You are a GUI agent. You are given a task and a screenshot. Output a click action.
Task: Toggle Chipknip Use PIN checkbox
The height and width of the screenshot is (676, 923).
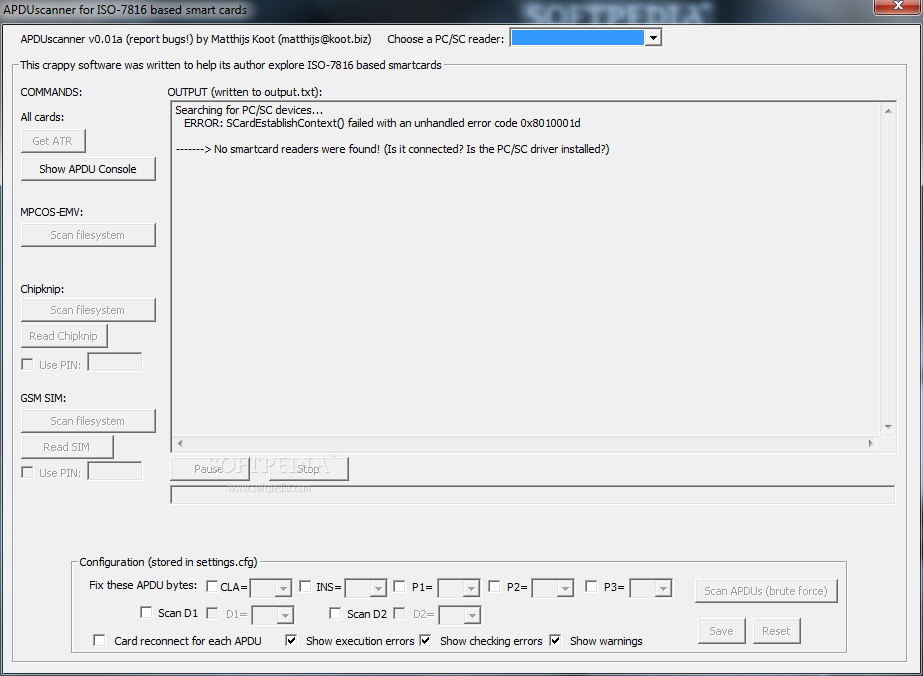point(27,364)
